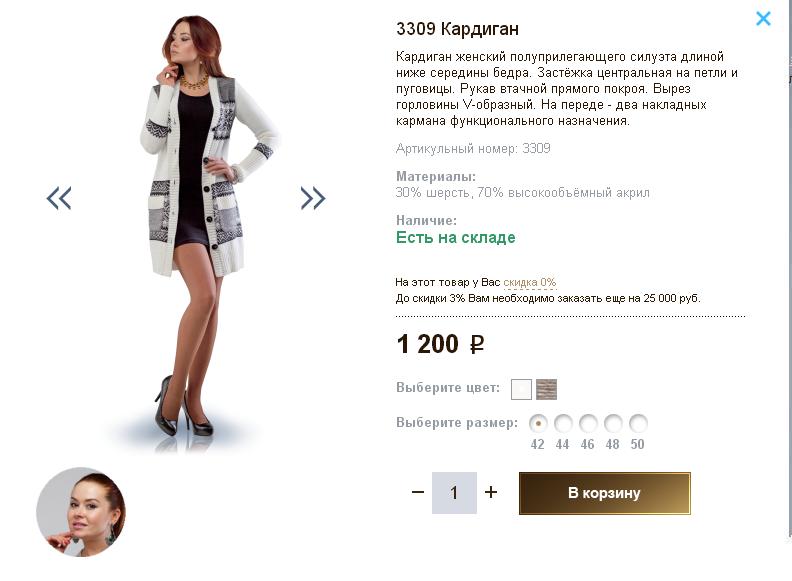Click the 1 200 ₽ price
This screenshot has height=581, width=792.
440,345
